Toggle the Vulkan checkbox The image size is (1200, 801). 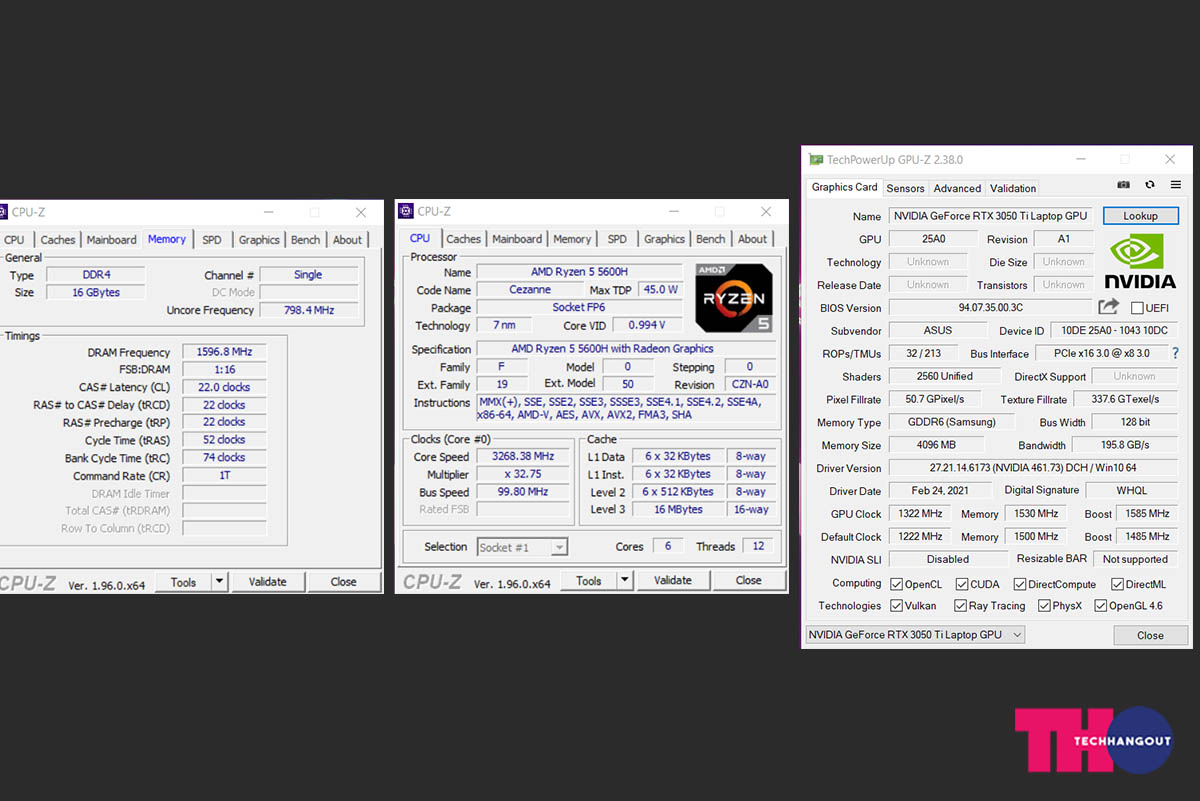(896, 606)
